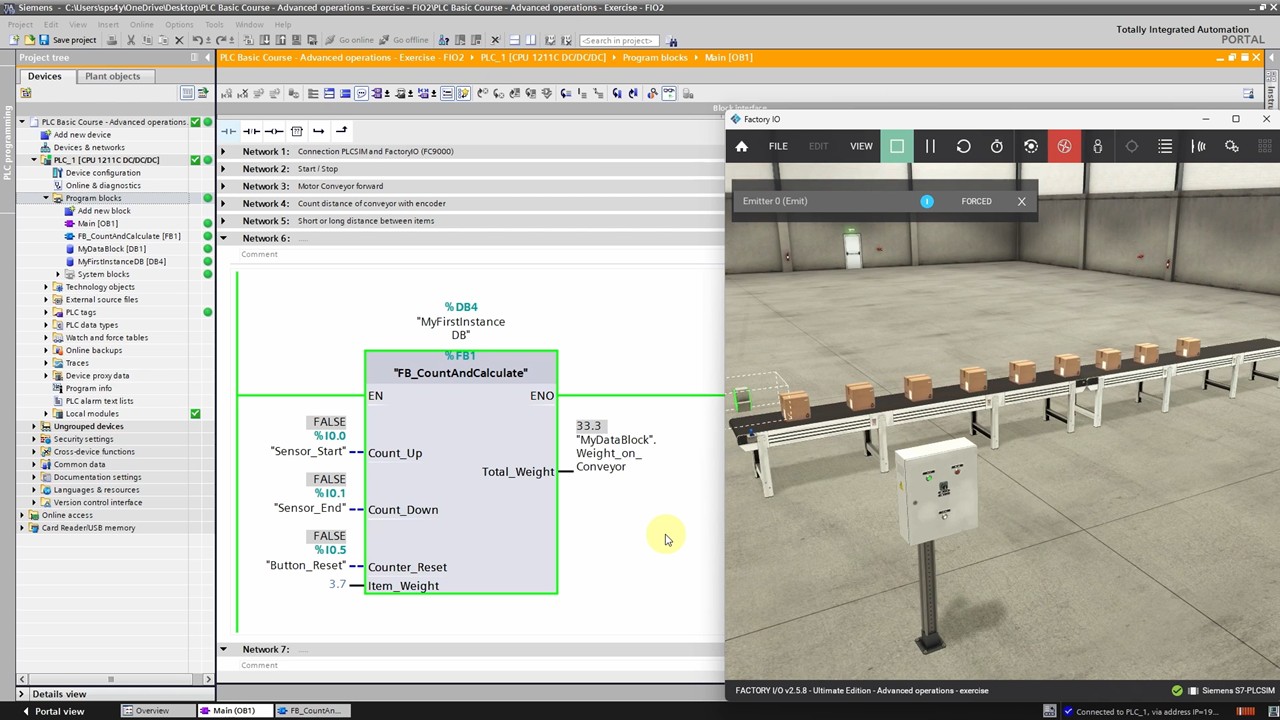1280x720 pixels.
Task: Switch to first-person camera in Factory IO
Action: pos(1098,147)
